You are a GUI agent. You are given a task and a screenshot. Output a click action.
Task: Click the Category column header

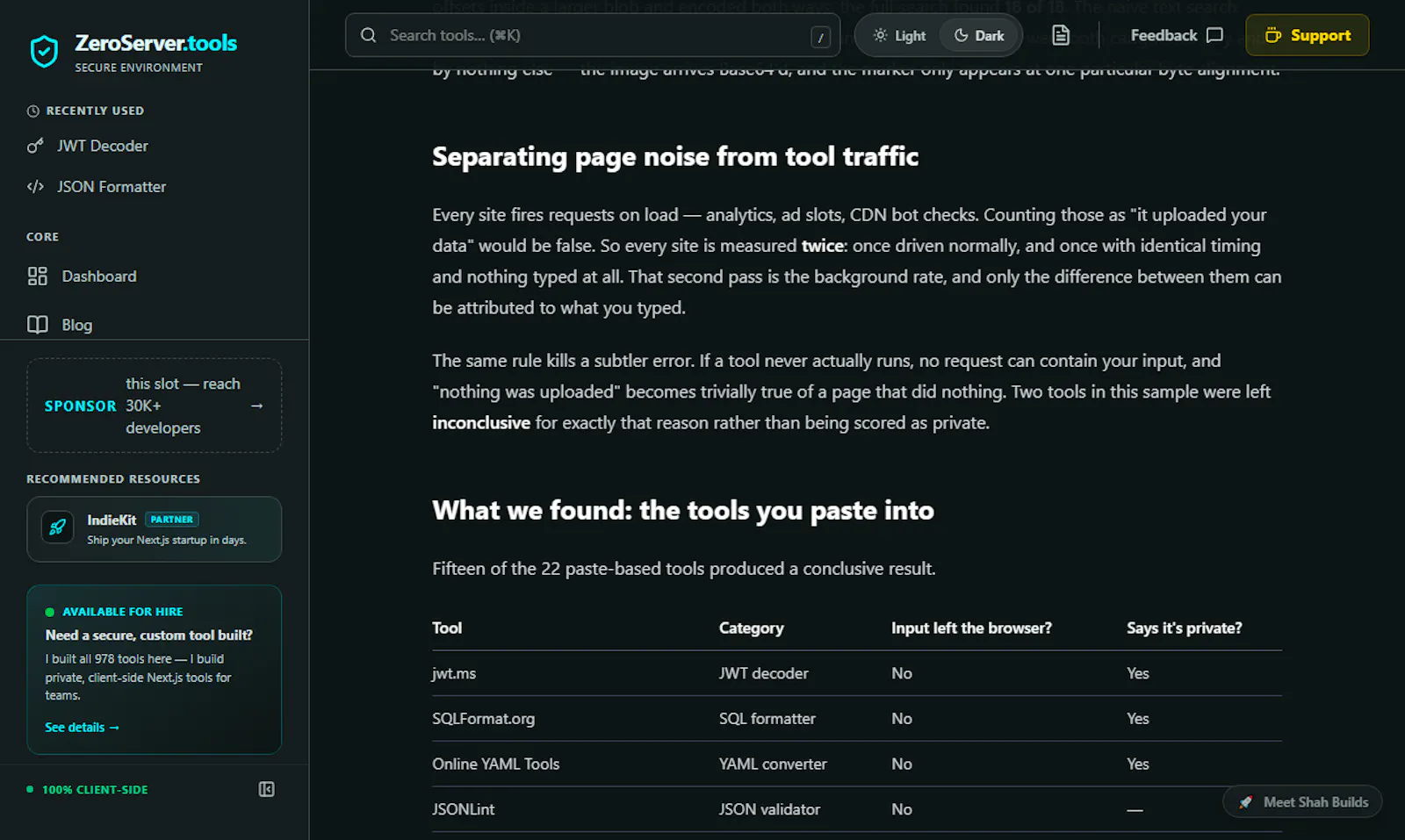pyautogui.click(x=751, y=628)
